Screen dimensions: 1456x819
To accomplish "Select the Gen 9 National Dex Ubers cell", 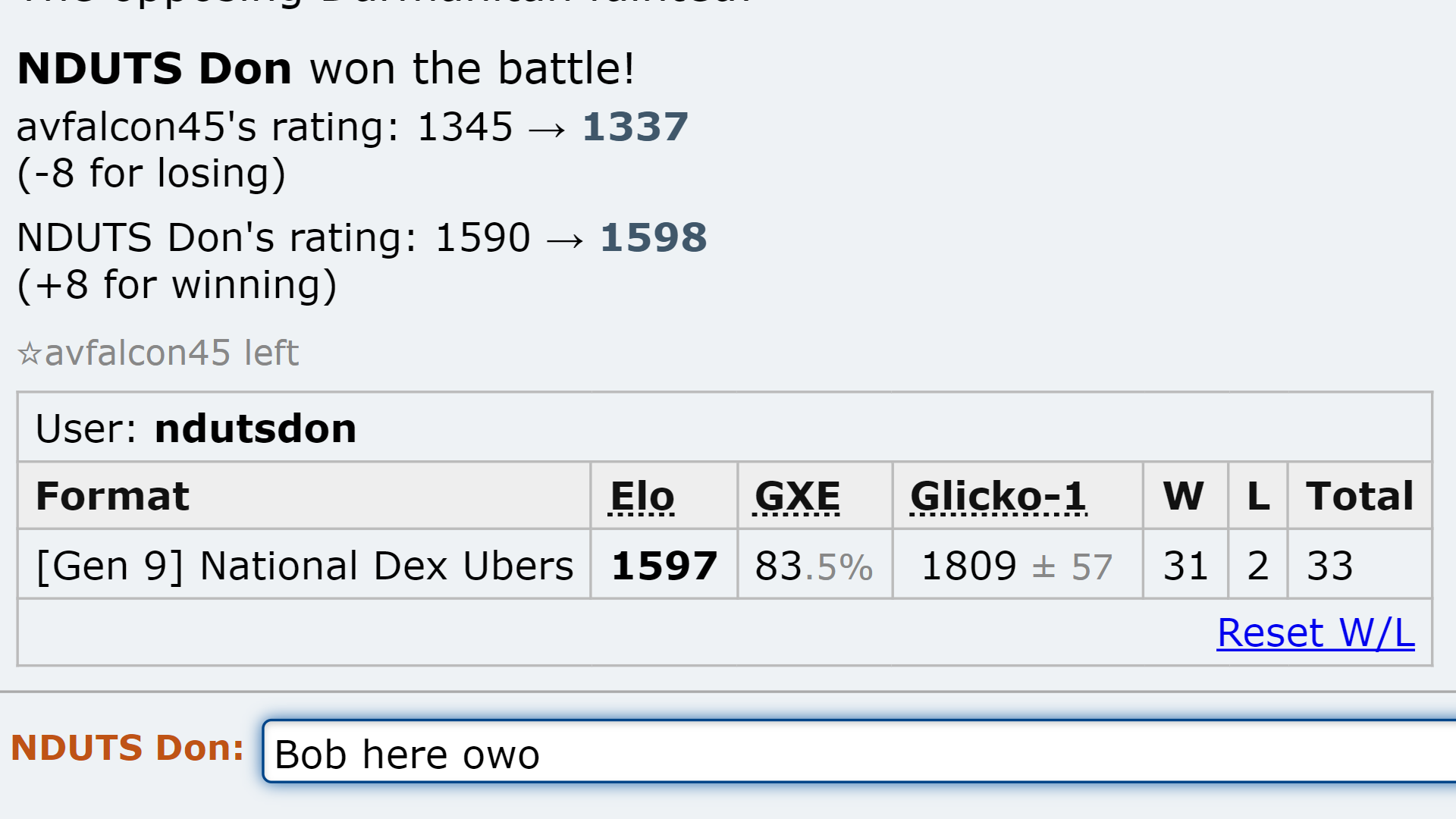I will click(x=304, y=566).
